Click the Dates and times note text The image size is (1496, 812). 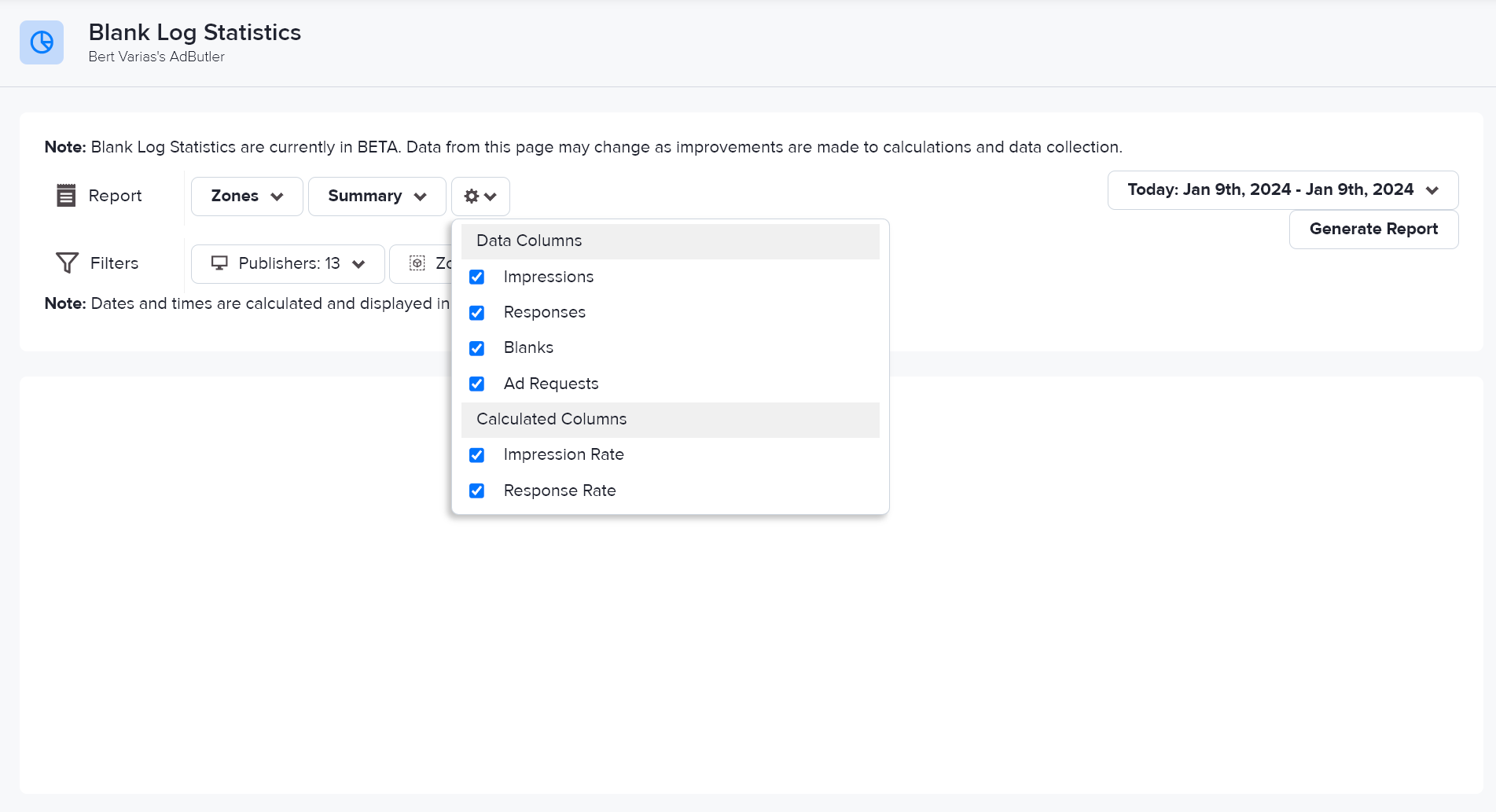pyautogui.click(x=248, y=303)
